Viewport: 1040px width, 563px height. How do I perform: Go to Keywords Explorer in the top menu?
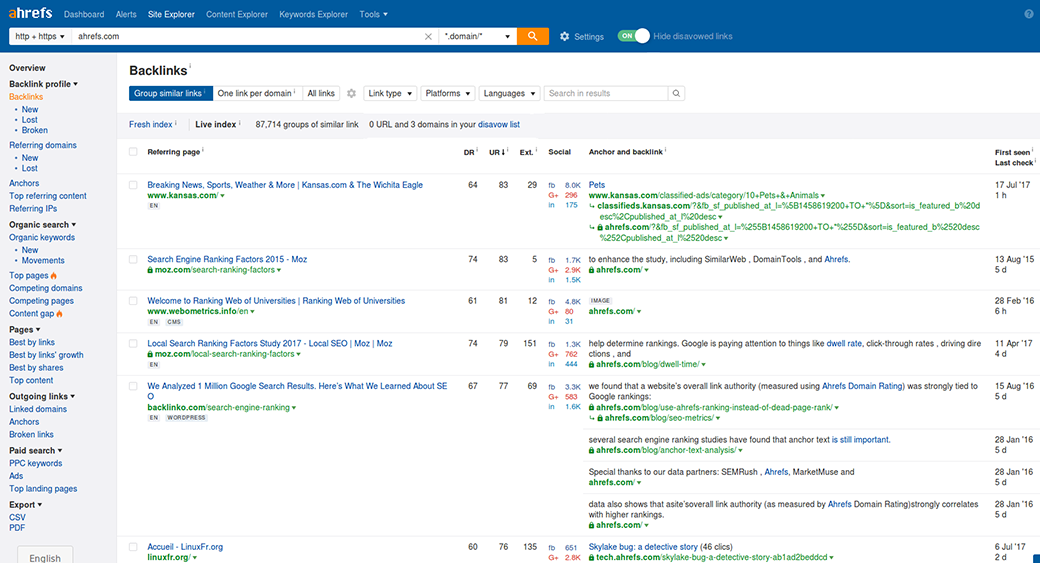click(313, 14)
